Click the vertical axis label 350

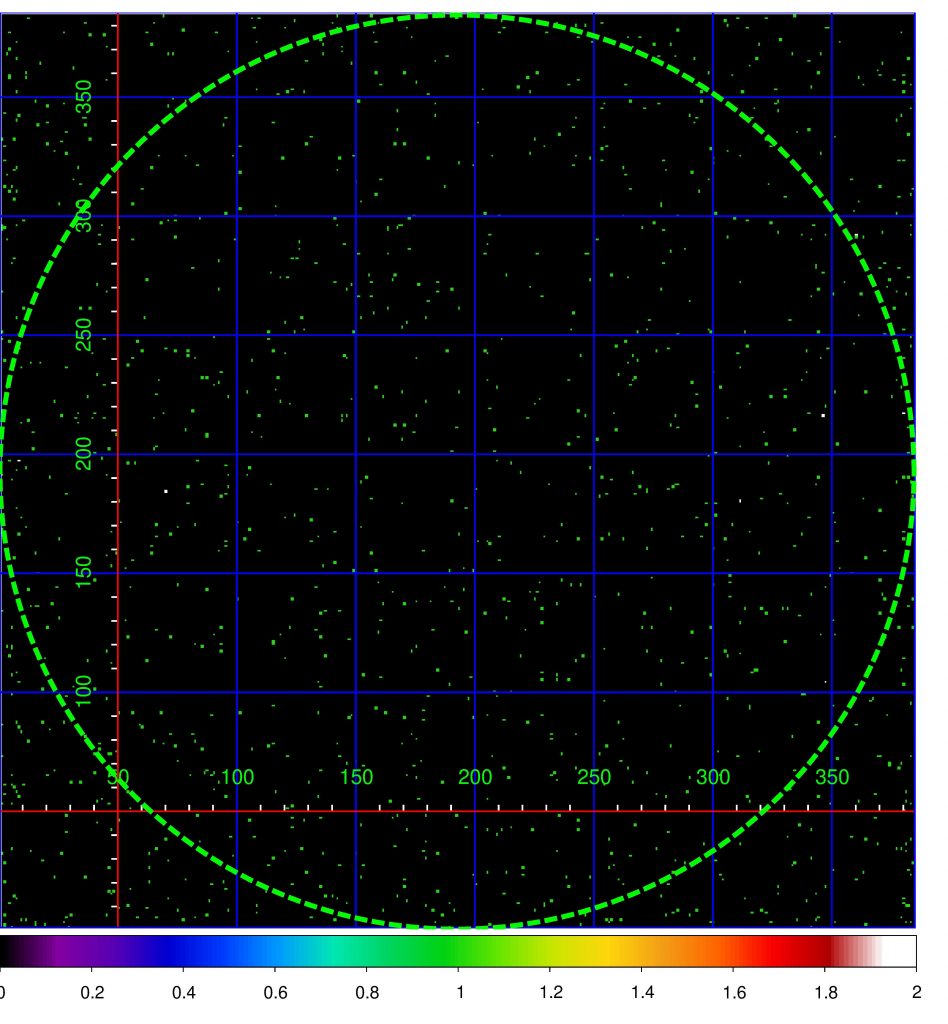[84, 97]
